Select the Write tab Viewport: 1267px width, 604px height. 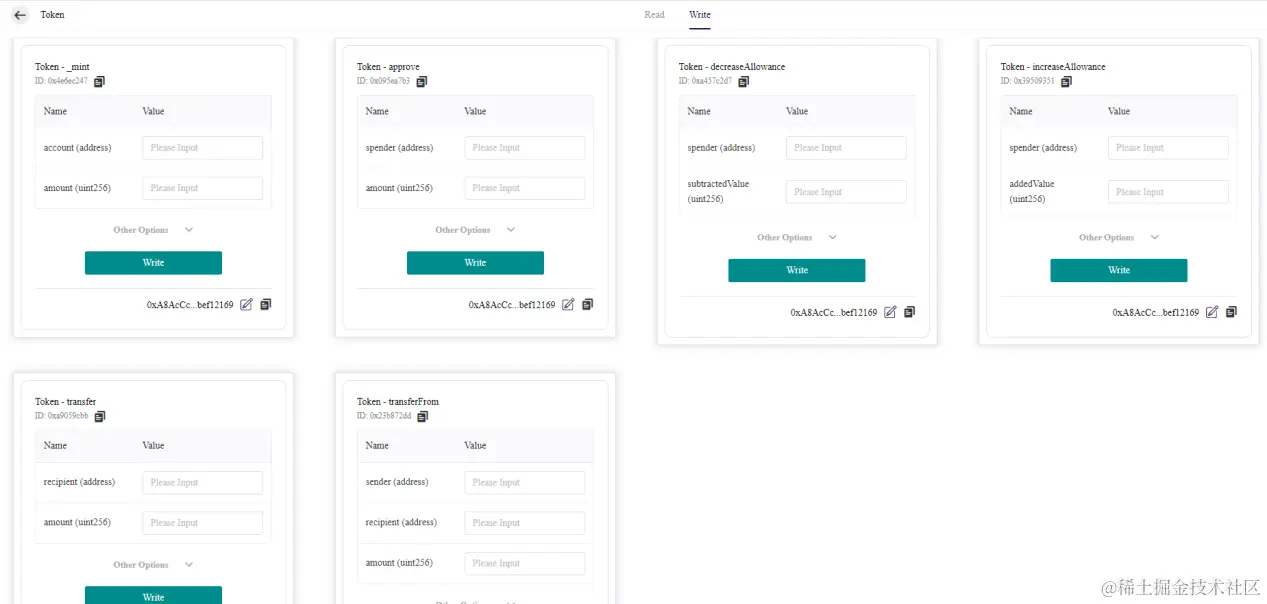tap(700, 15)
